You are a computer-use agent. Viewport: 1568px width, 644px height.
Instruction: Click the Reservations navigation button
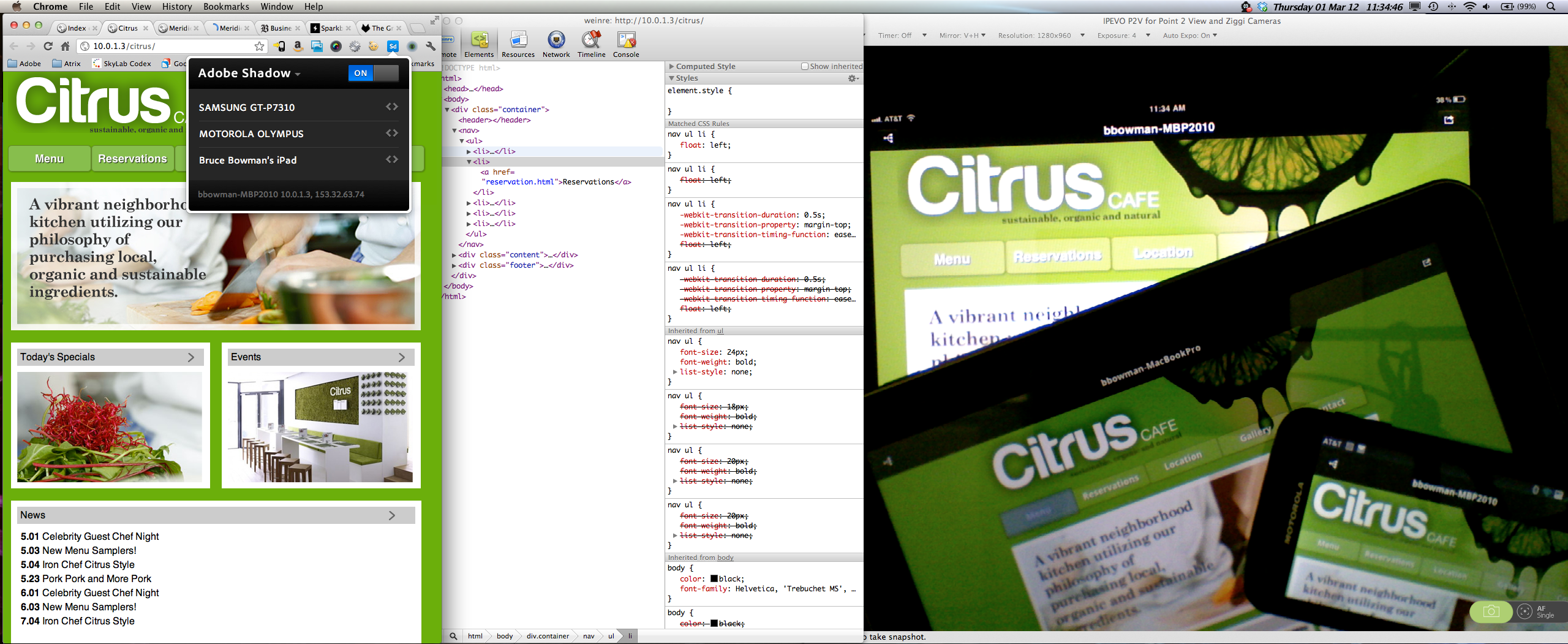coord(133,159)
